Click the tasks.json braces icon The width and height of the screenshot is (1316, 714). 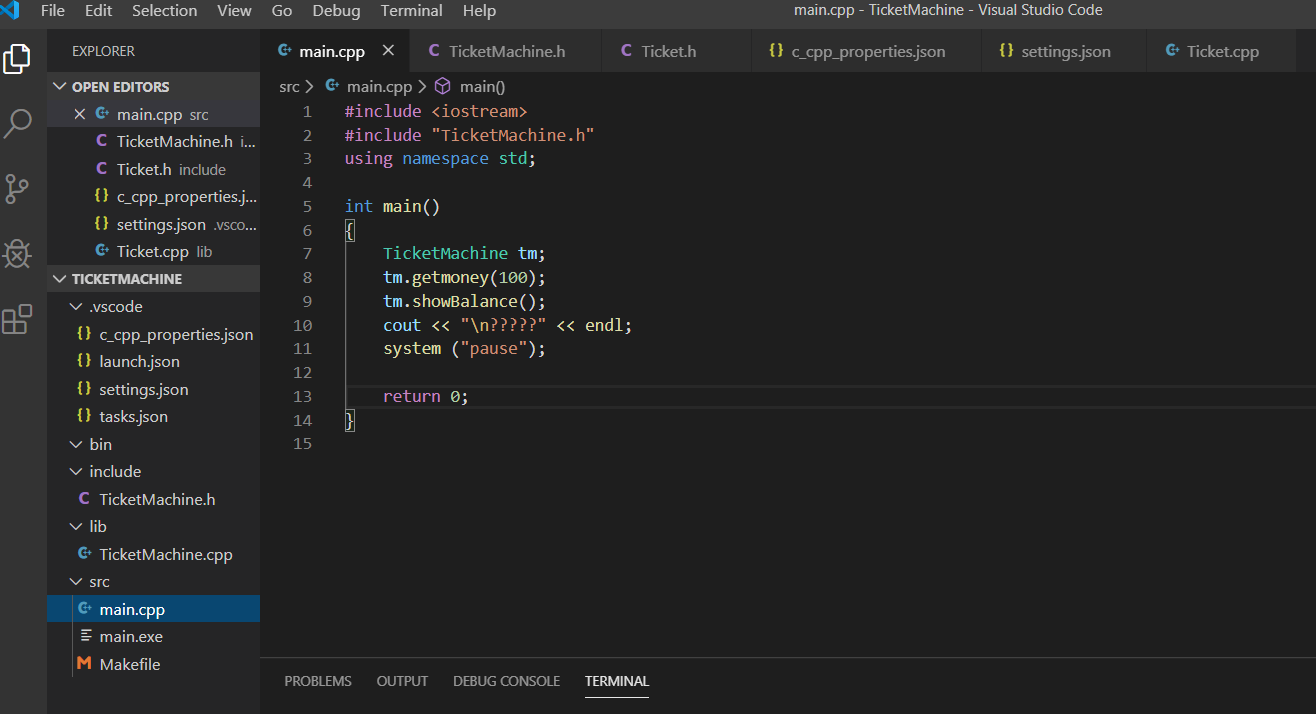pos(84,416)
